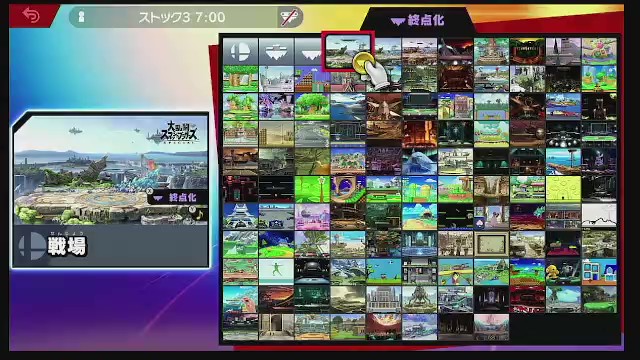Click the Smash emblem beside 戦場 name
The image size is (640, 360).
click(x=32, y=246)
